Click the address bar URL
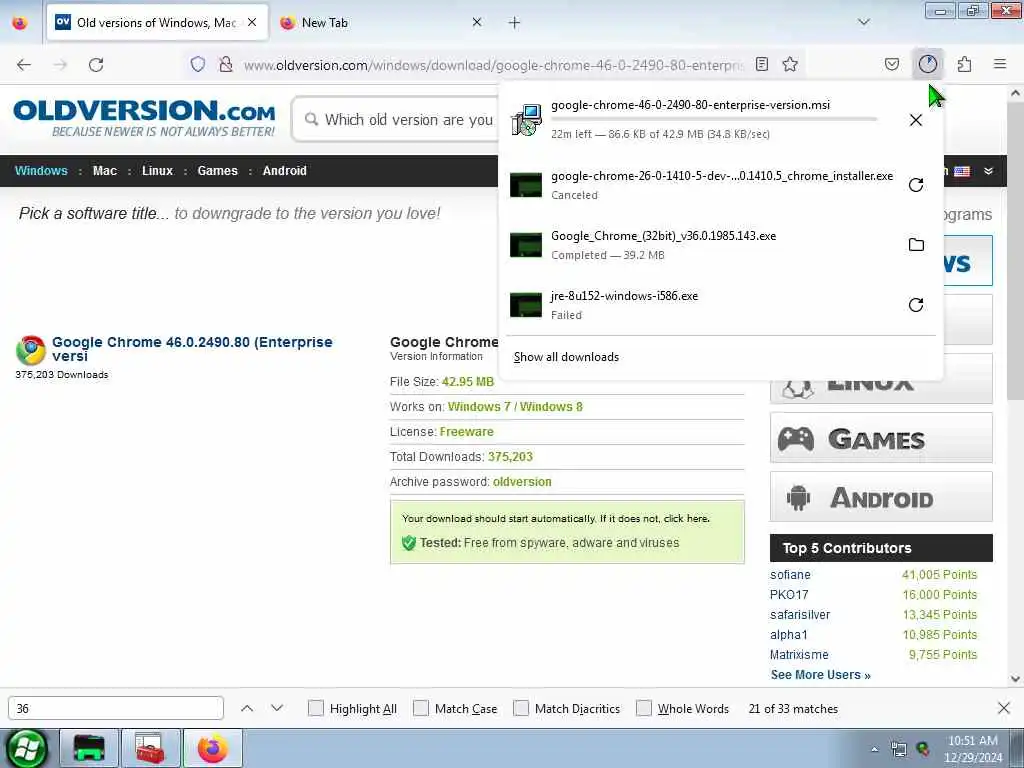 [492, 65]
